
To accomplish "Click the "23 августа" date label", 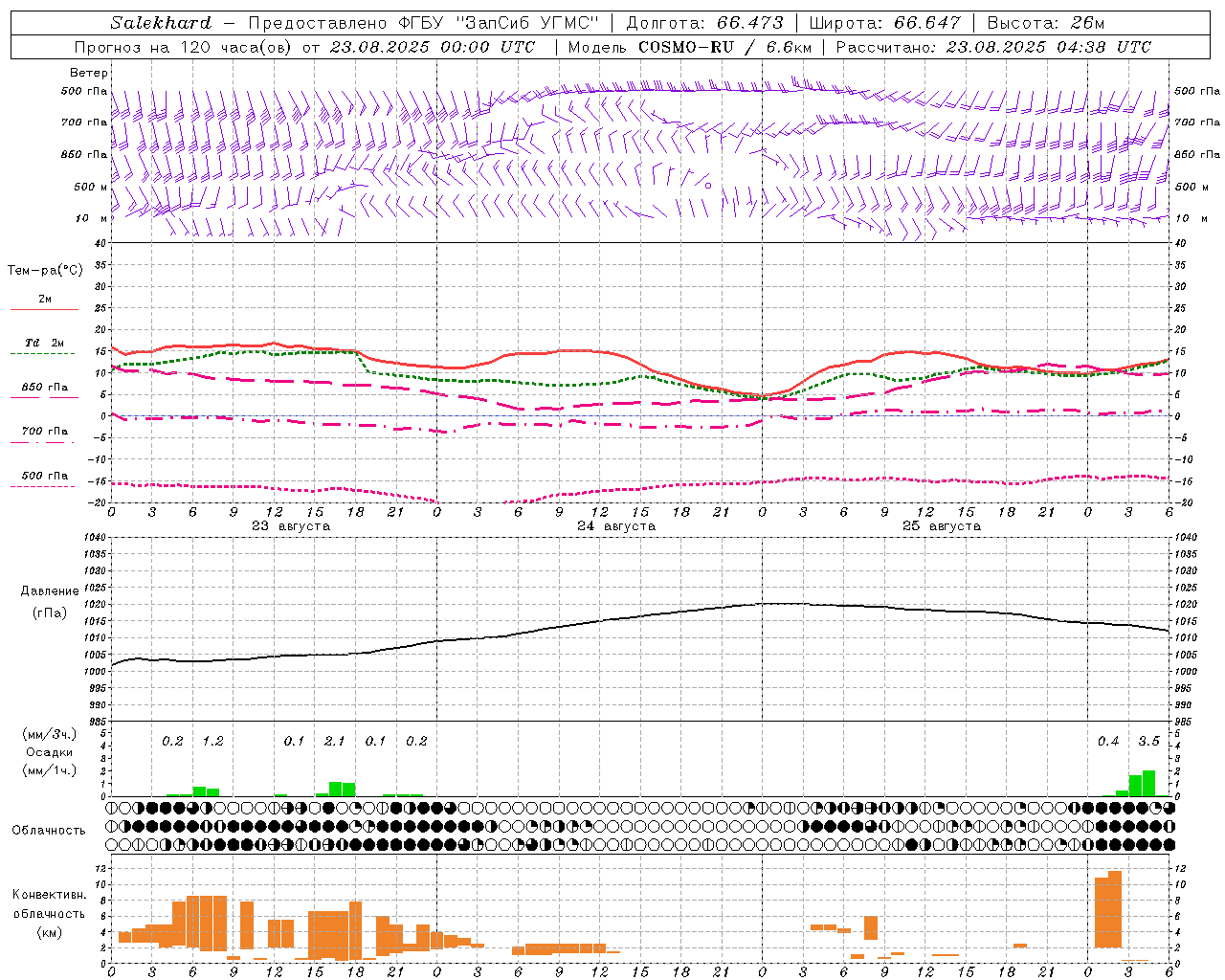I will 291,526.
